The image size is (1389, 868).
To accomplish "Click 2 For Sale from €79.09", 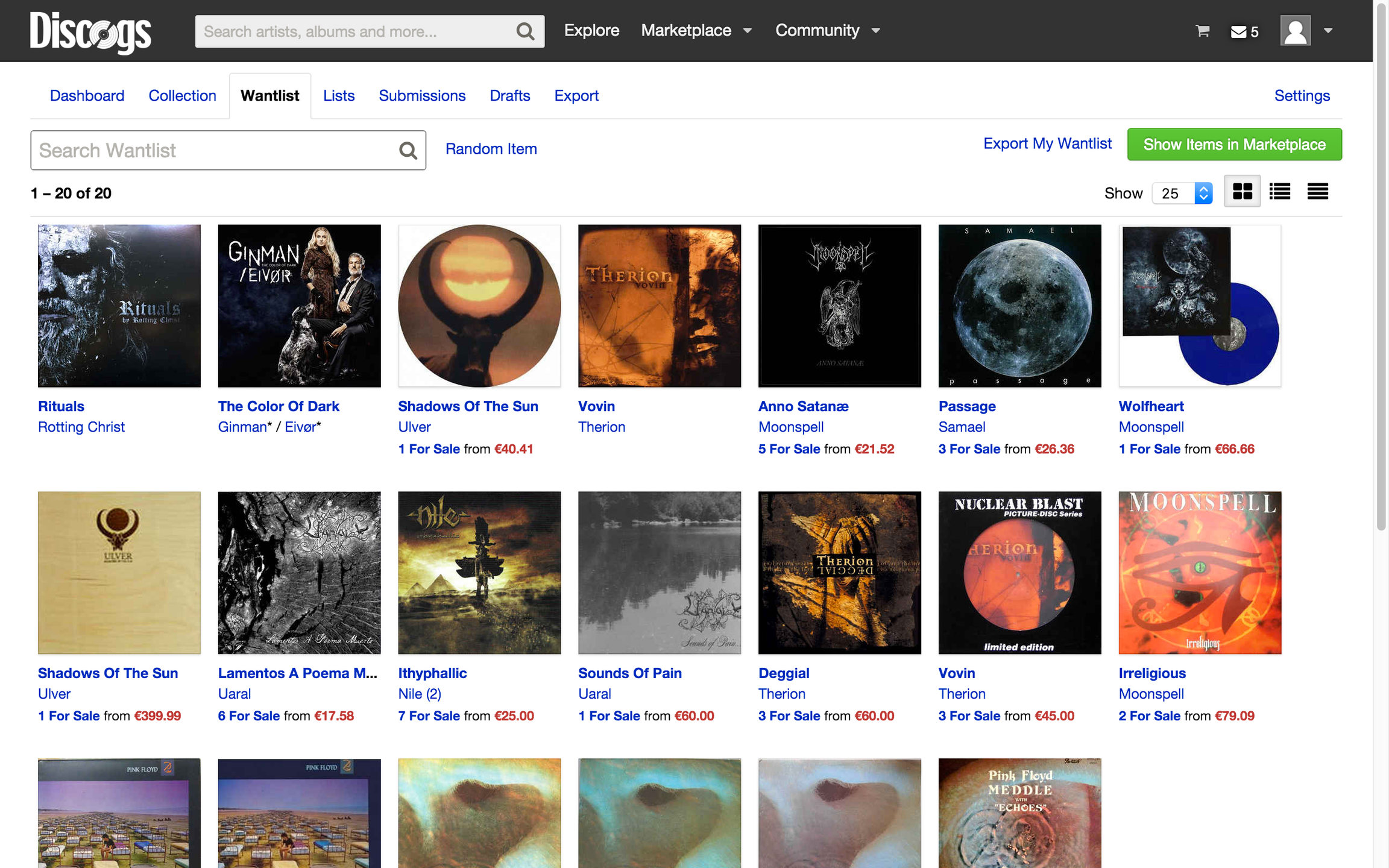I will click(1186, 716).
